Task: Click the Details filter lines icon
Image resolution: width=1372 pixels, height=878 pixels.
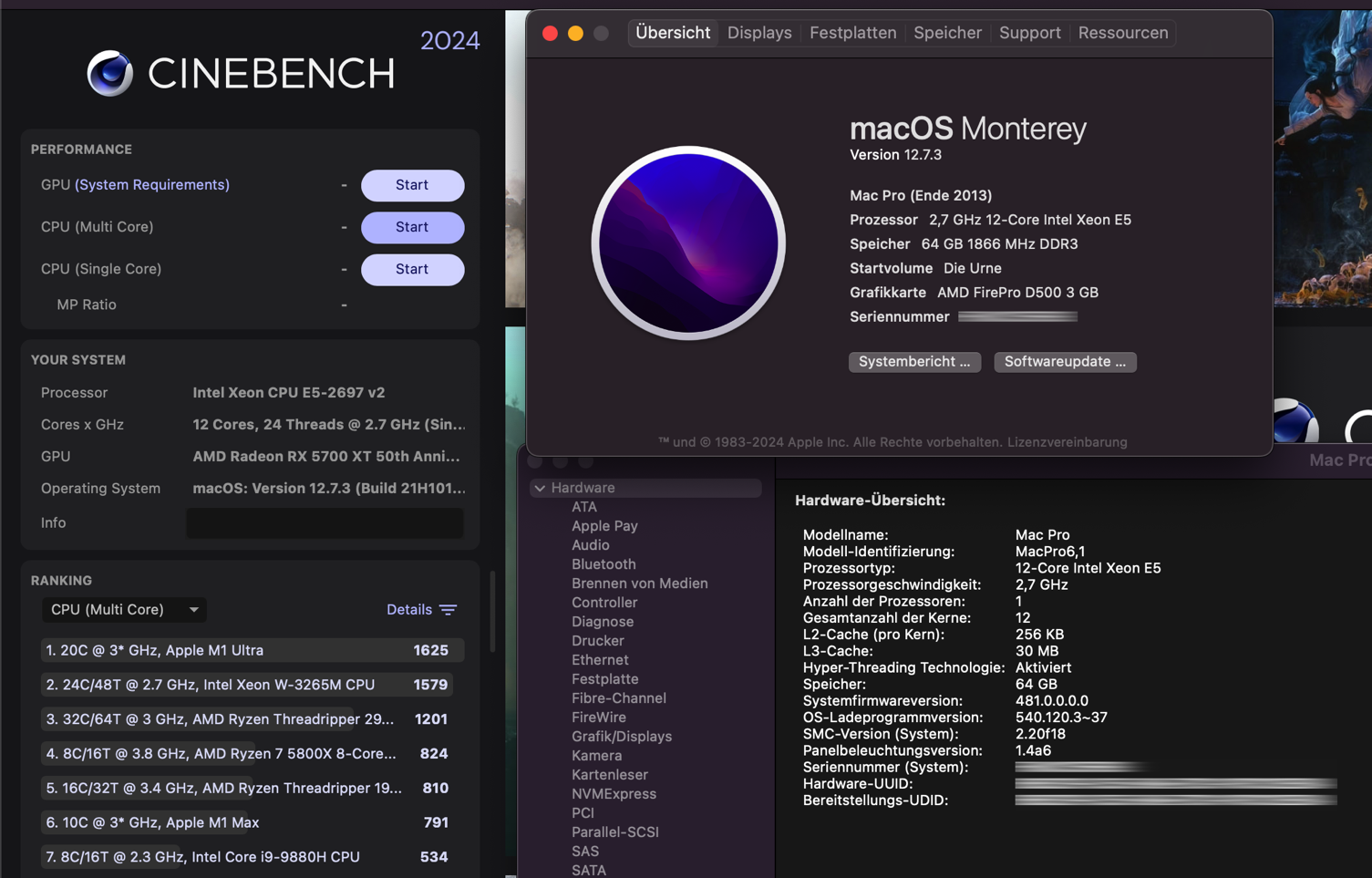Action: point(448,610)
